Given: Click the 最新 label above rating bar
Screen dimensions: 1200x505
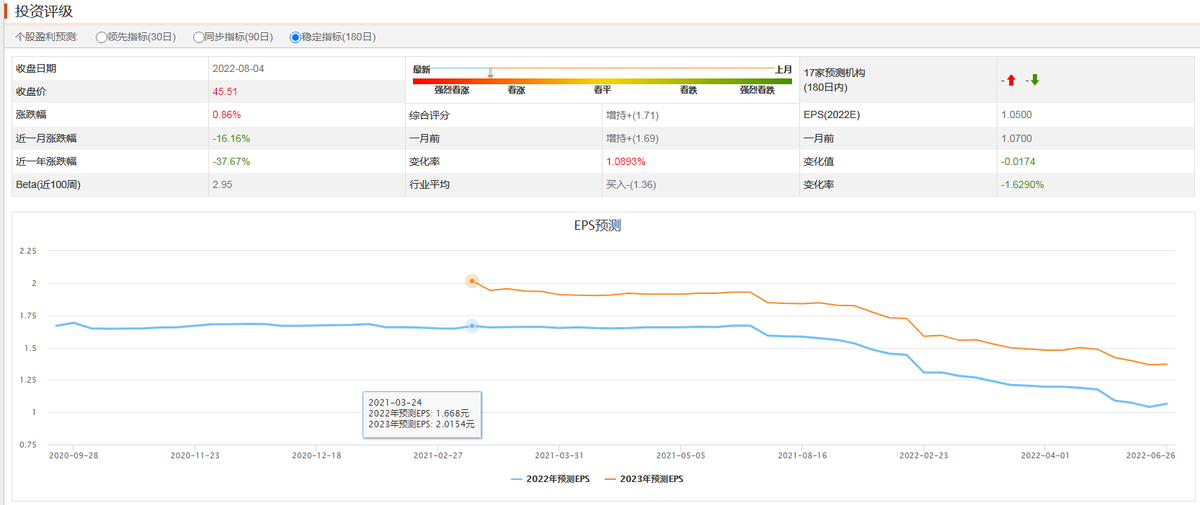Looking at the screenshot, I should [x=421, y=69].
